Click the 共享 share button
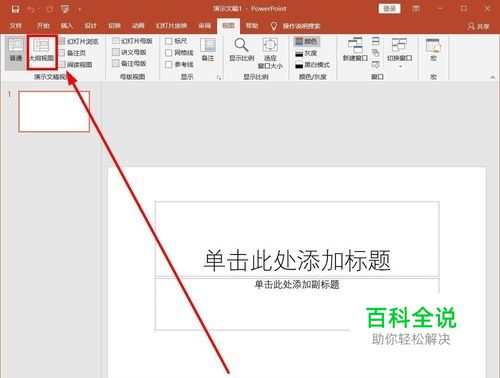This screenshot has width=500, height=378. [479, 26]
